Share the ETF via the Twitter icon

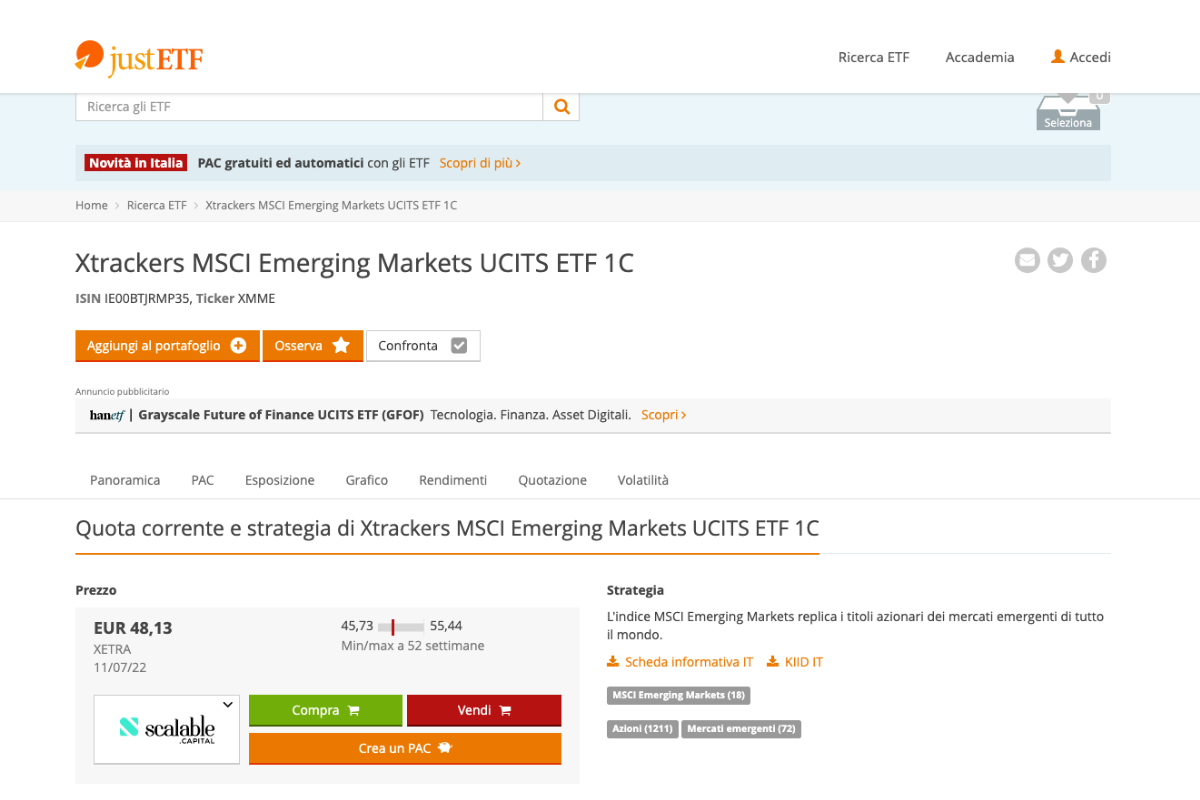pos(1060,260)
